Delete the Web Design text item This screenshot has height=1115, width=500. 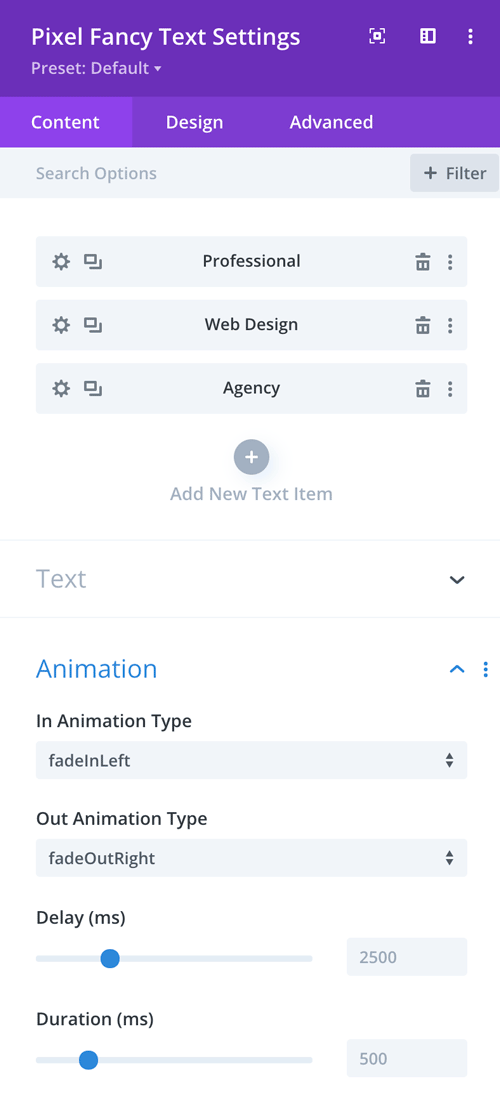click(x=422, y=325)
